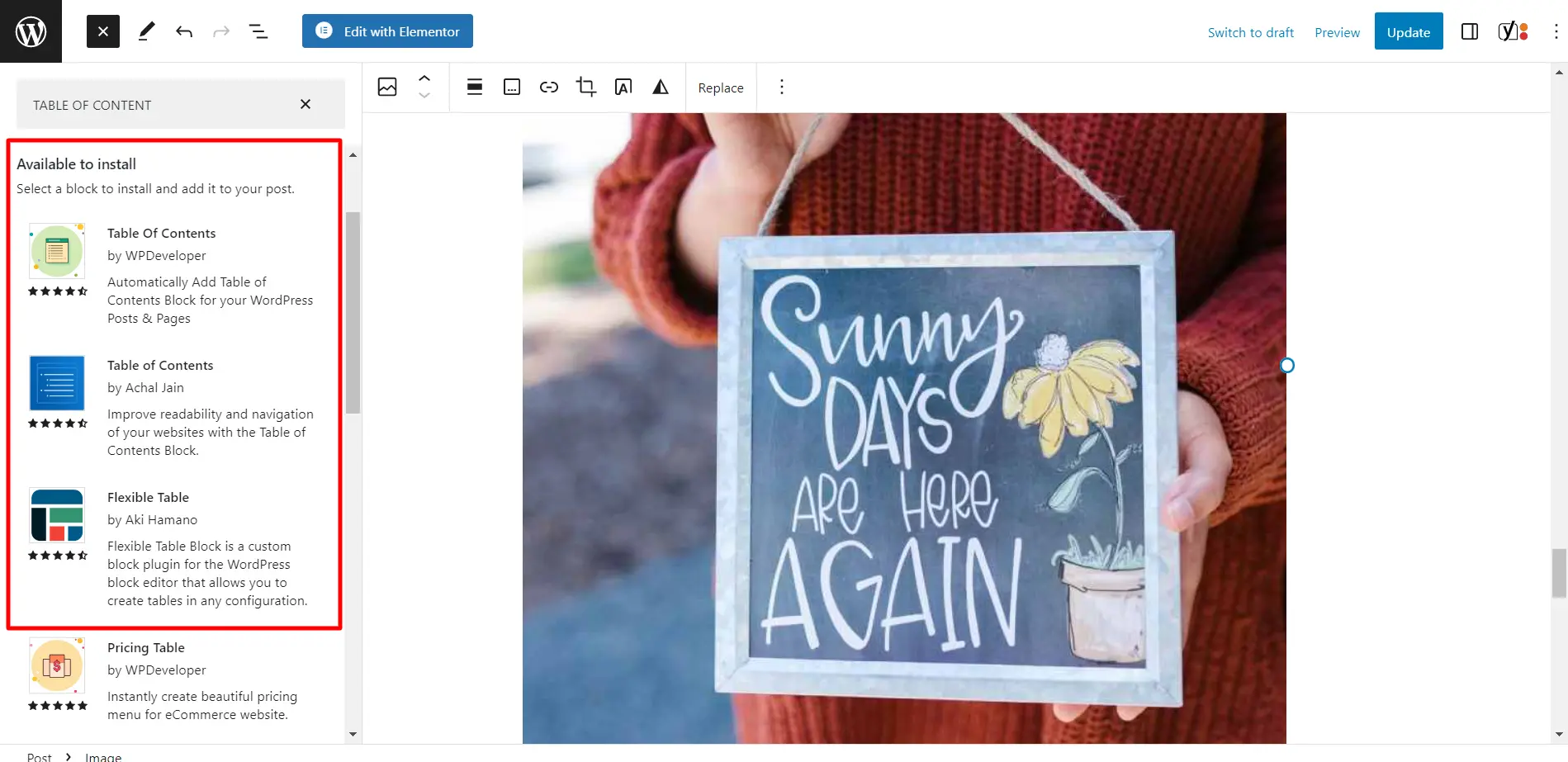Select the Tools pencil icon
Screen dimensions: 1568x762
coord(146,31)
